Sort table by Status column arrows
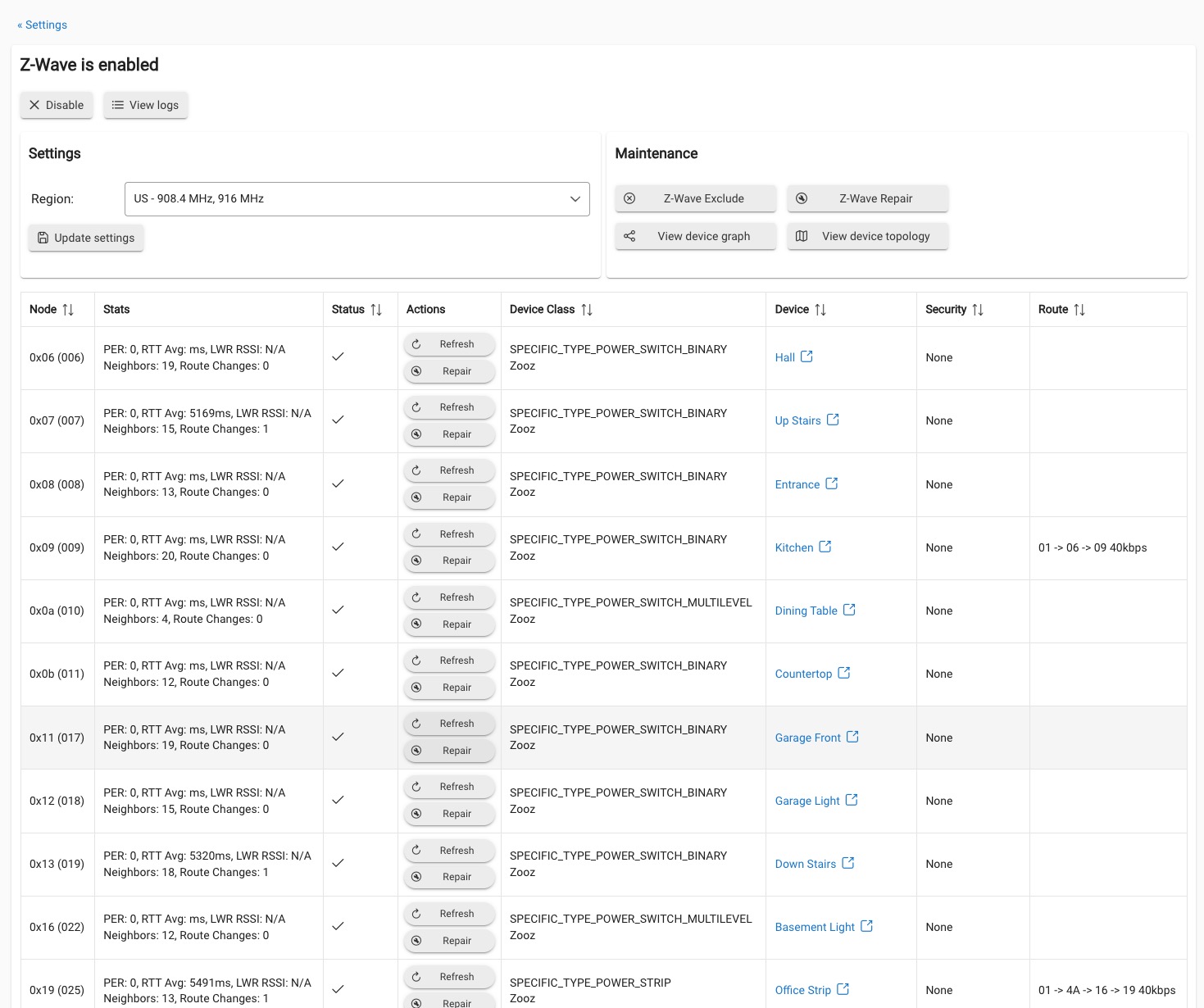This screenshot has width=1204, height=1008. [x=376, y=310]
